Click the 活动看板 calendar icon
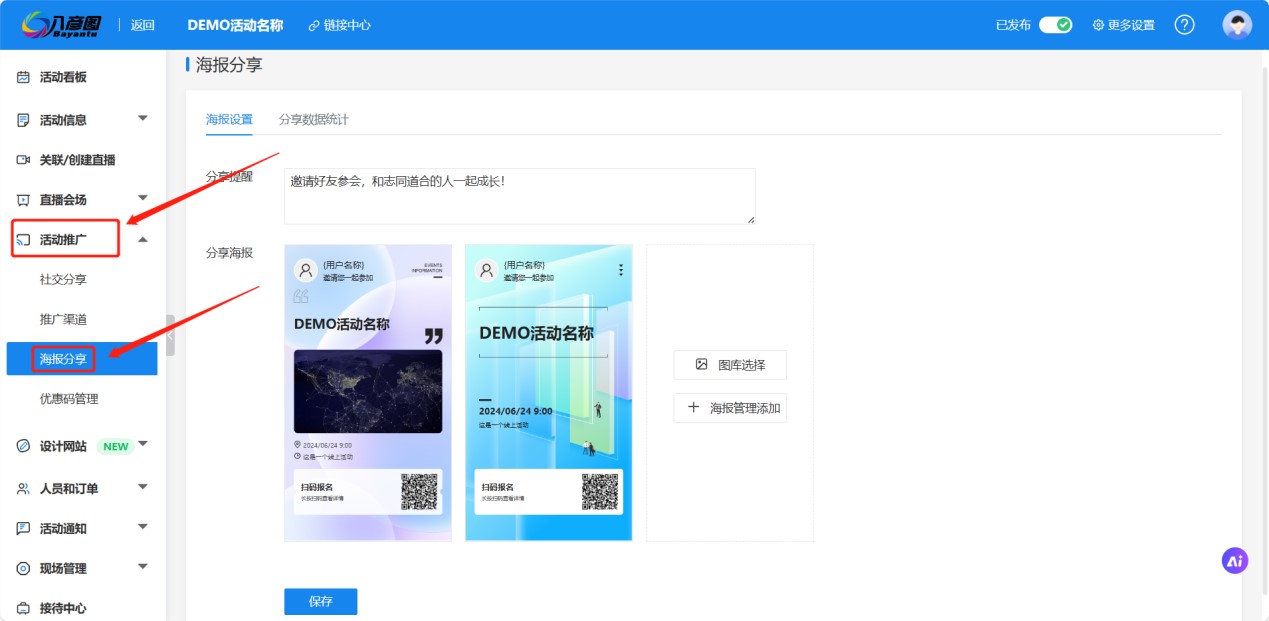The height and width of the screenshot is (621, 1269). (x=23, y=77)
